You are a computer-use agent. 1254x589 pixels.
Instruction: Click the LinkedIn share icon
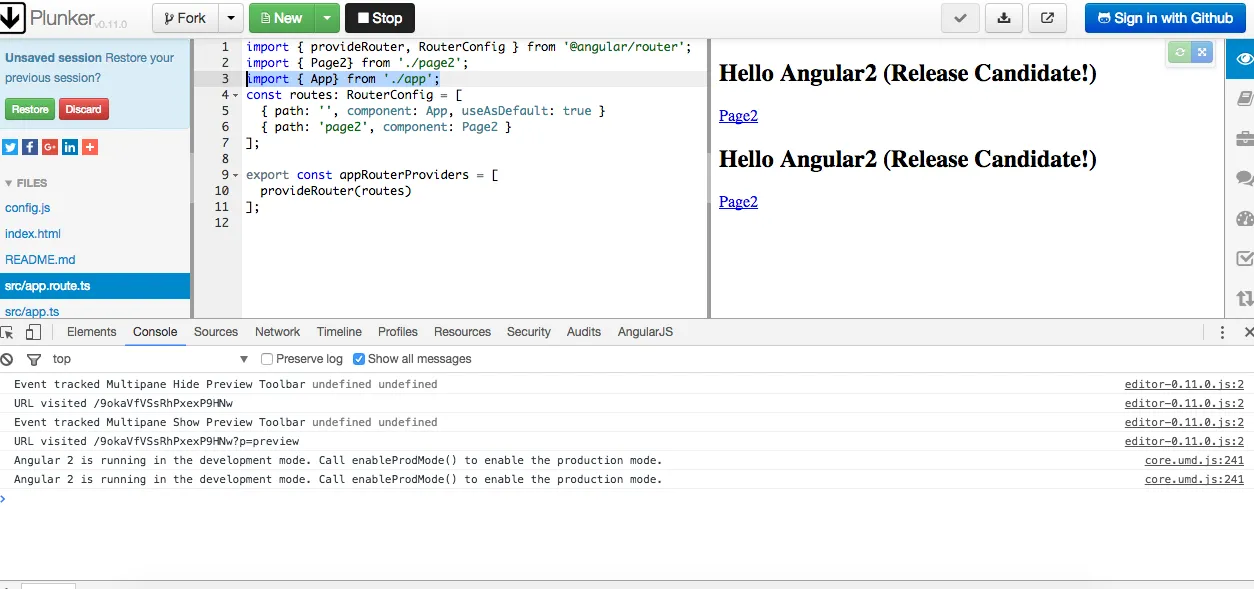[x=70, y=147]
